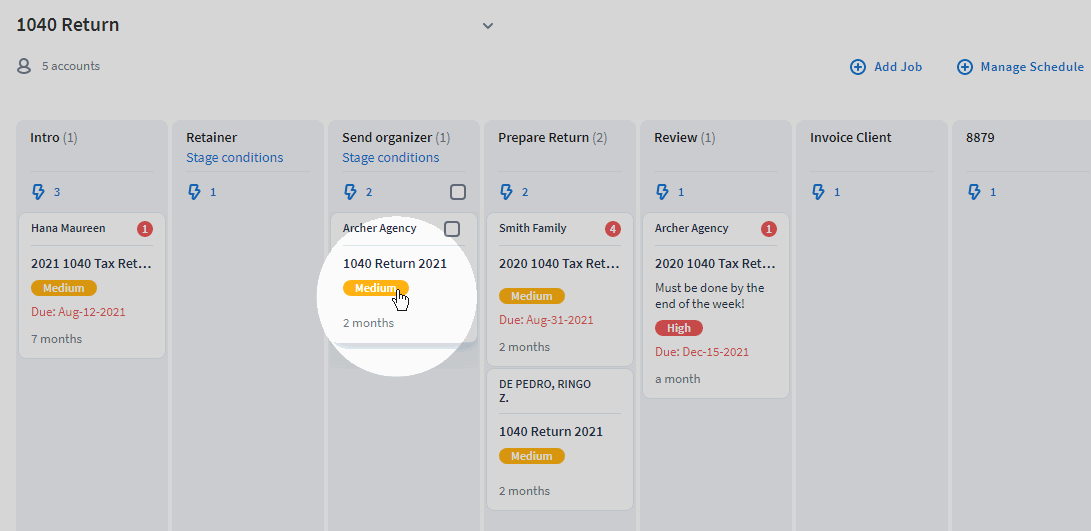1091x531 pixels.
Task: Click the Medium priority badge on Hana Maureen card
Action: click(64, 288)
